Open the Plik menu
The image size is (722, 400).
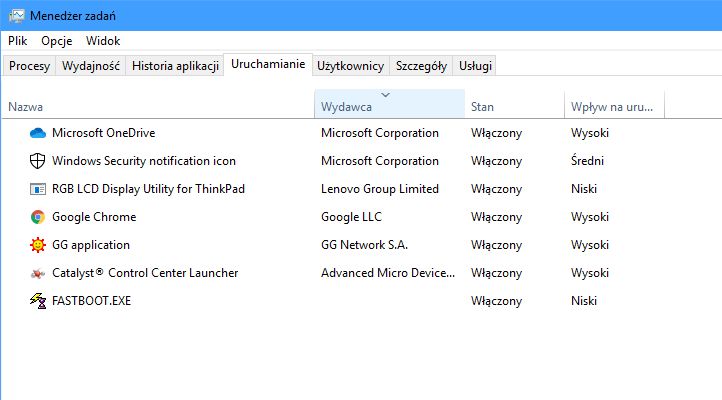(17, 41)
